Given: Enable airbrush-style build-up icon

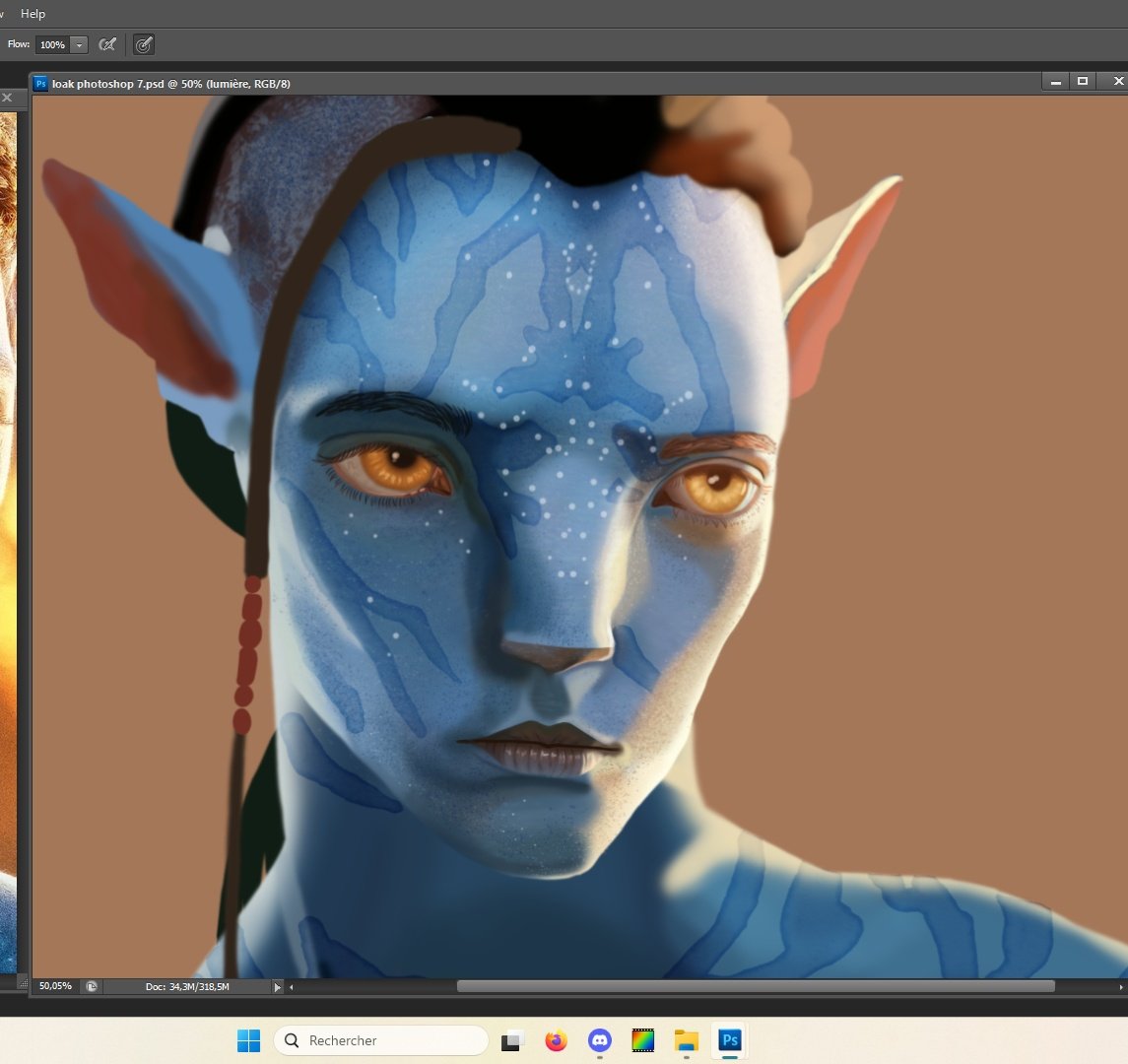Looking at the screenshot, I should pyautogui.click(x=107, y=44).
